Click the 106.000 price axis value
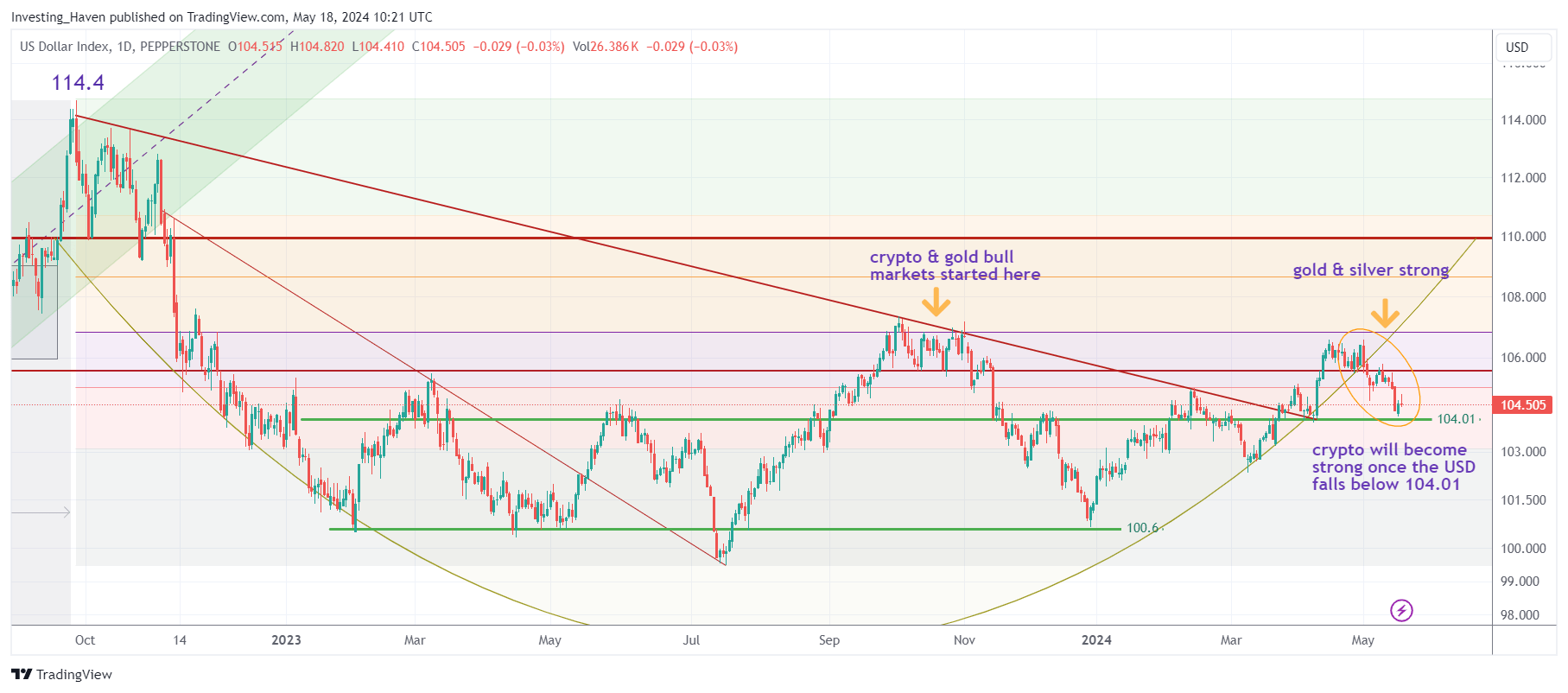Screen dimensions: 1568x693 click(1523, 358)
